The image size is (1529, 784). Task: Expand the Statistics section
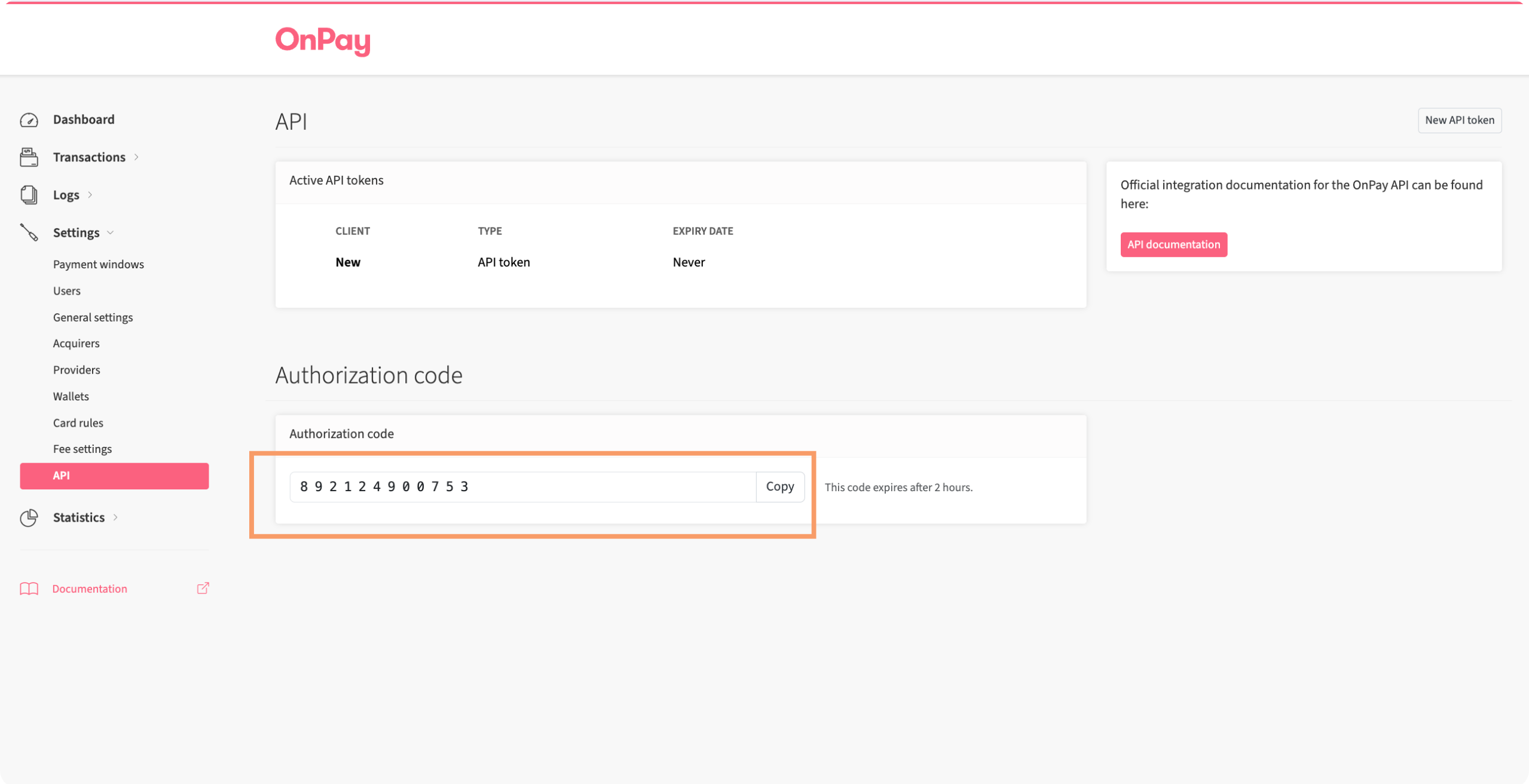(x=116, y=518)
